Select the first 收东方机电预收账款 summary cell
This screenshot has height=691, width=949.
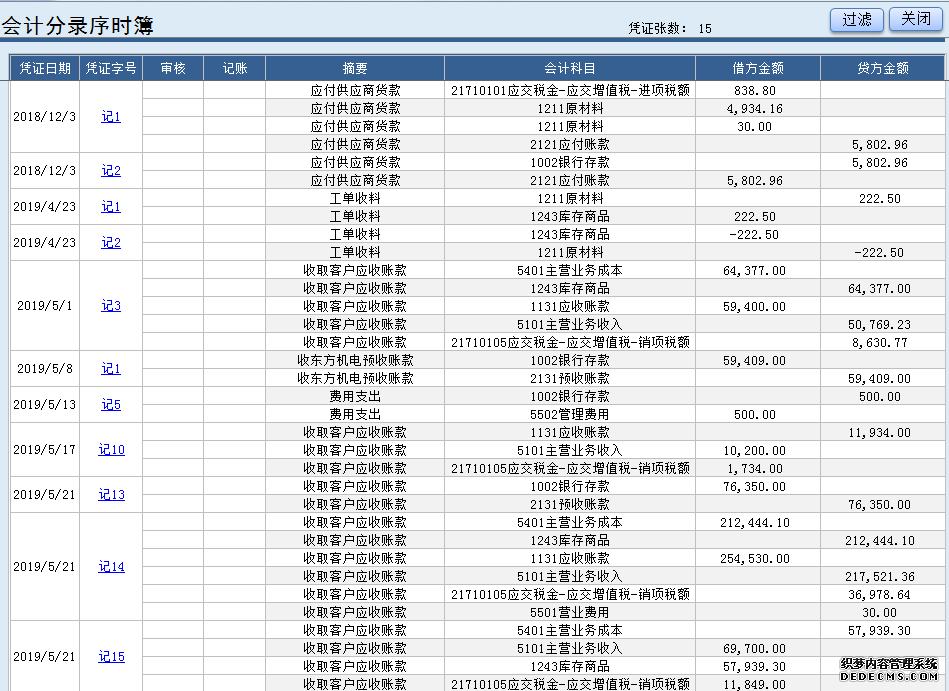click(x=355, y=360)
